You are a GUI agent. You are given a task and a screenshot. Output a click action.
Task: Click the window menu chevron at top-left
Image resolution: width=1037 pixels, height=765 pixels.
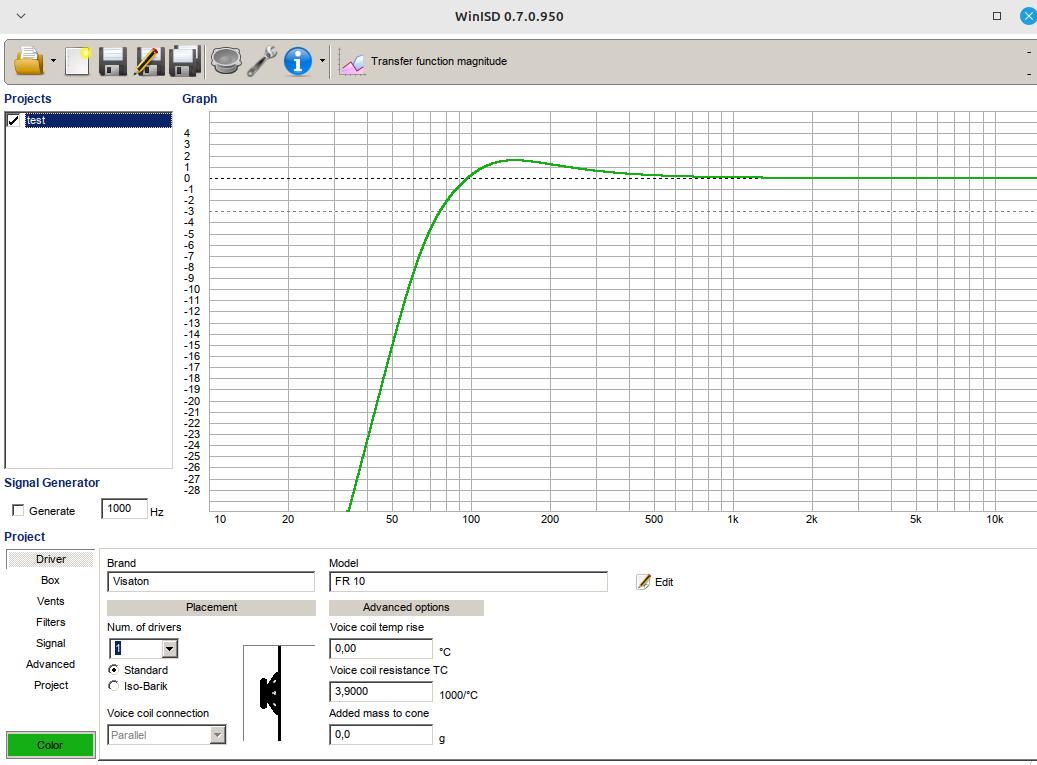(x=21, y=16)
